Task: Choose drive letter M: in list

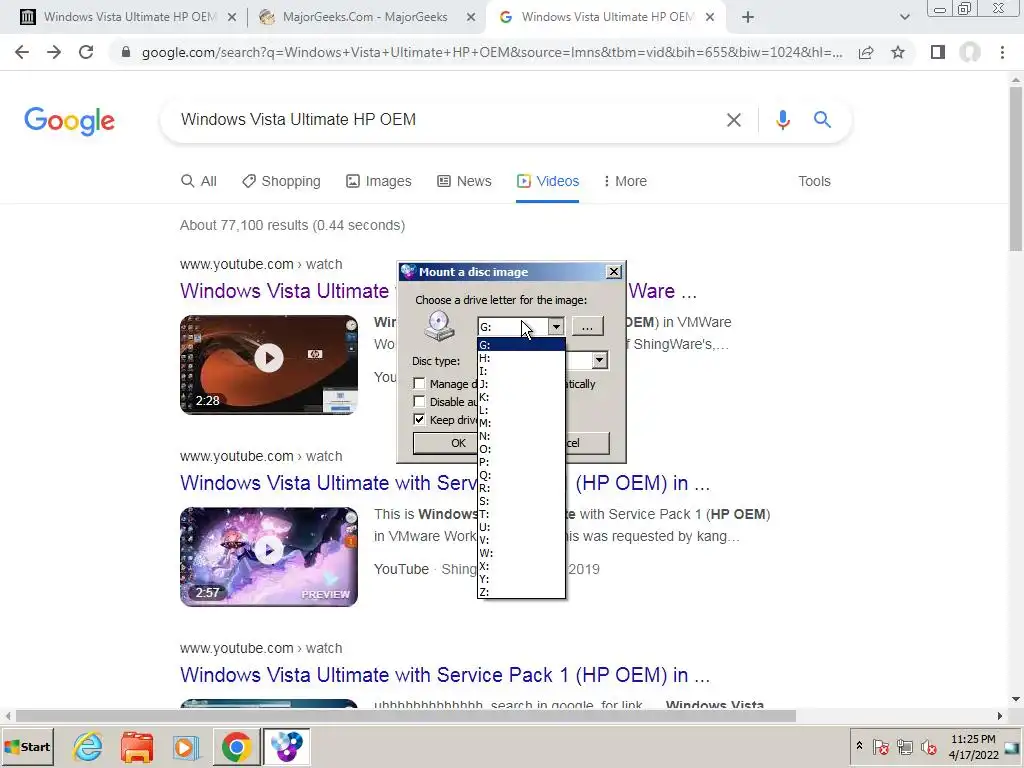Action: [x=521, y=423]
